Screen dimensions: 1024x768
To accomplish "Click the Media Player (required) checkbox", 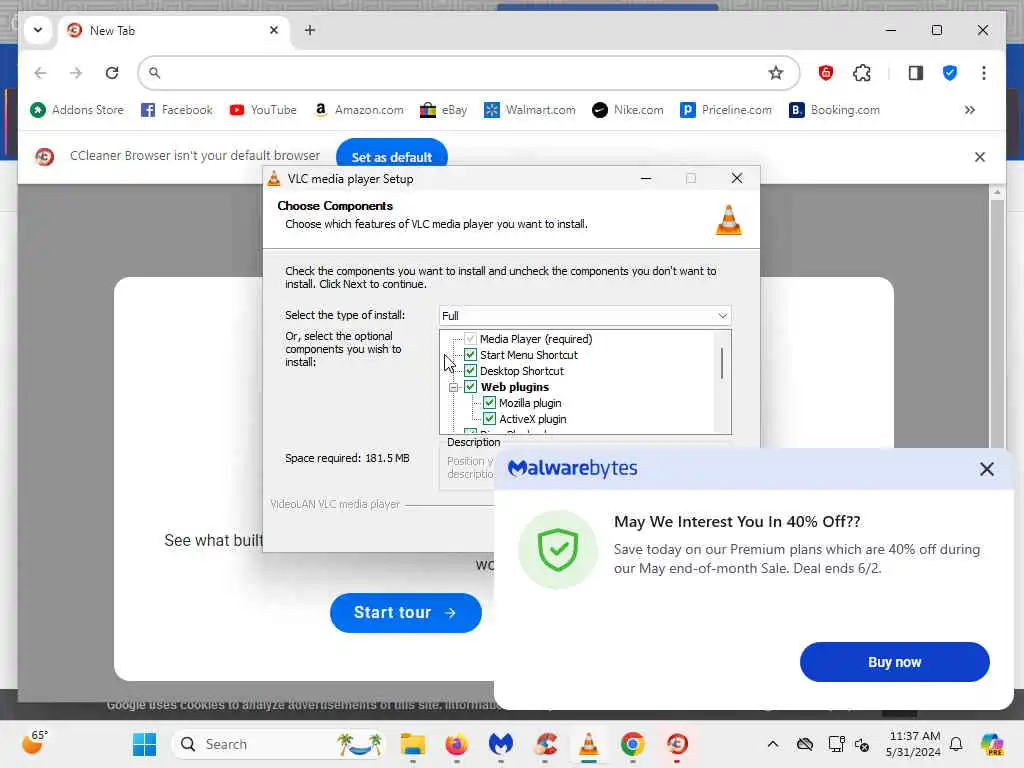I will pos(470,339).
